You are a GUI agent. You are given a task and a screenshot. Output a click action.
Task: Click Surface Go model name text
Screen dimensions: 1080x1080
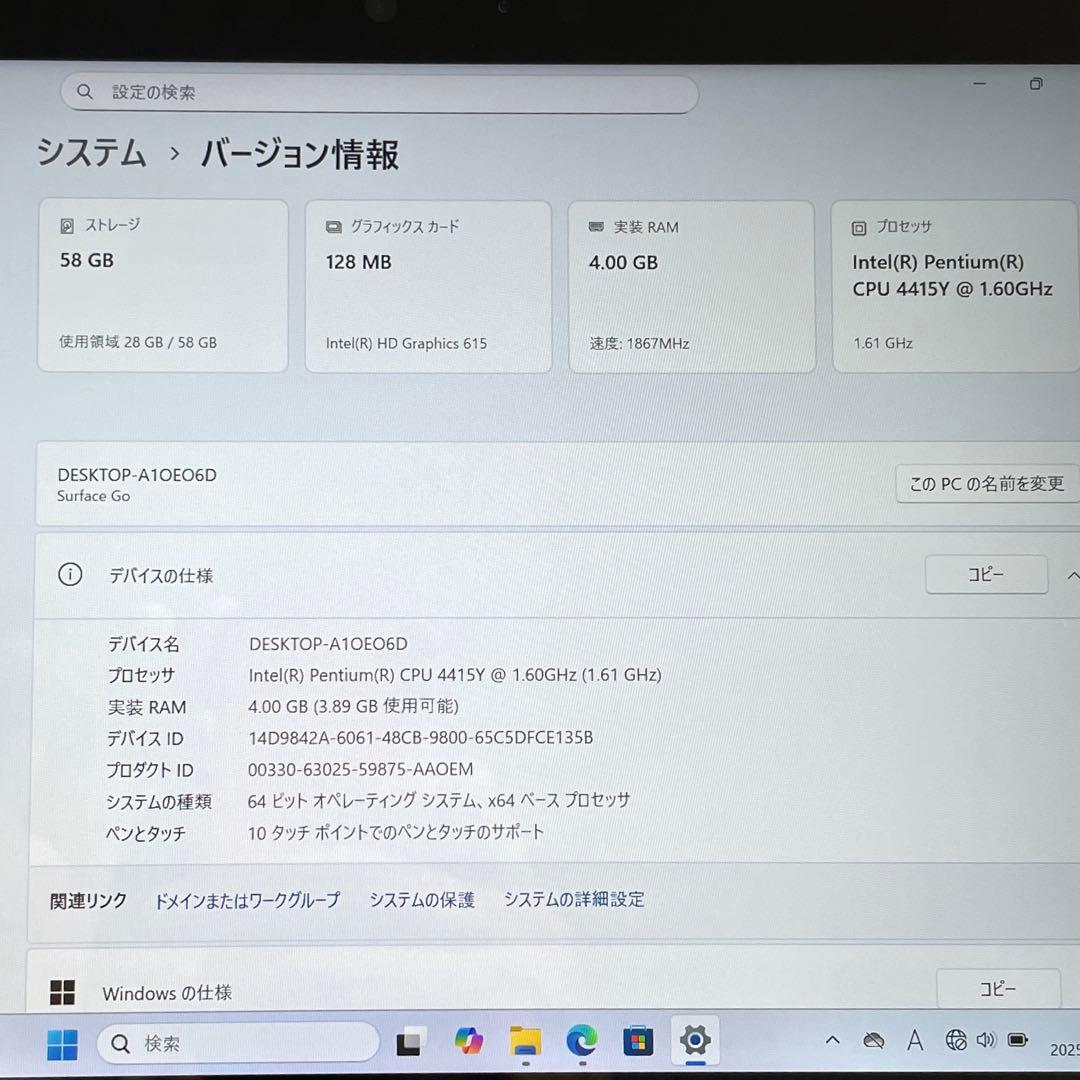click(x=93, y=496)
